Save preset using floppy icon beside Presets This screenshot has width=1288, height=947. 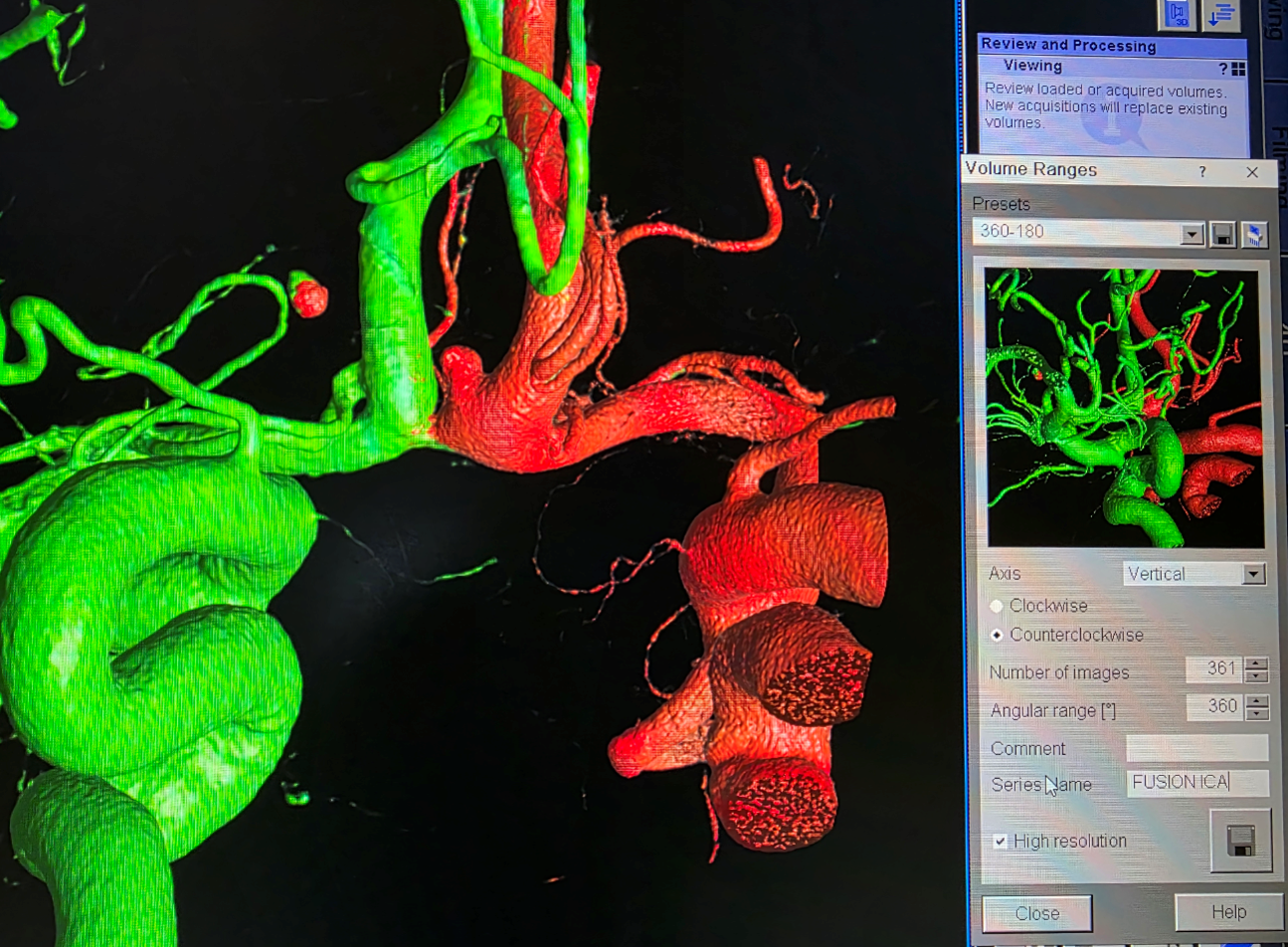1222,234
